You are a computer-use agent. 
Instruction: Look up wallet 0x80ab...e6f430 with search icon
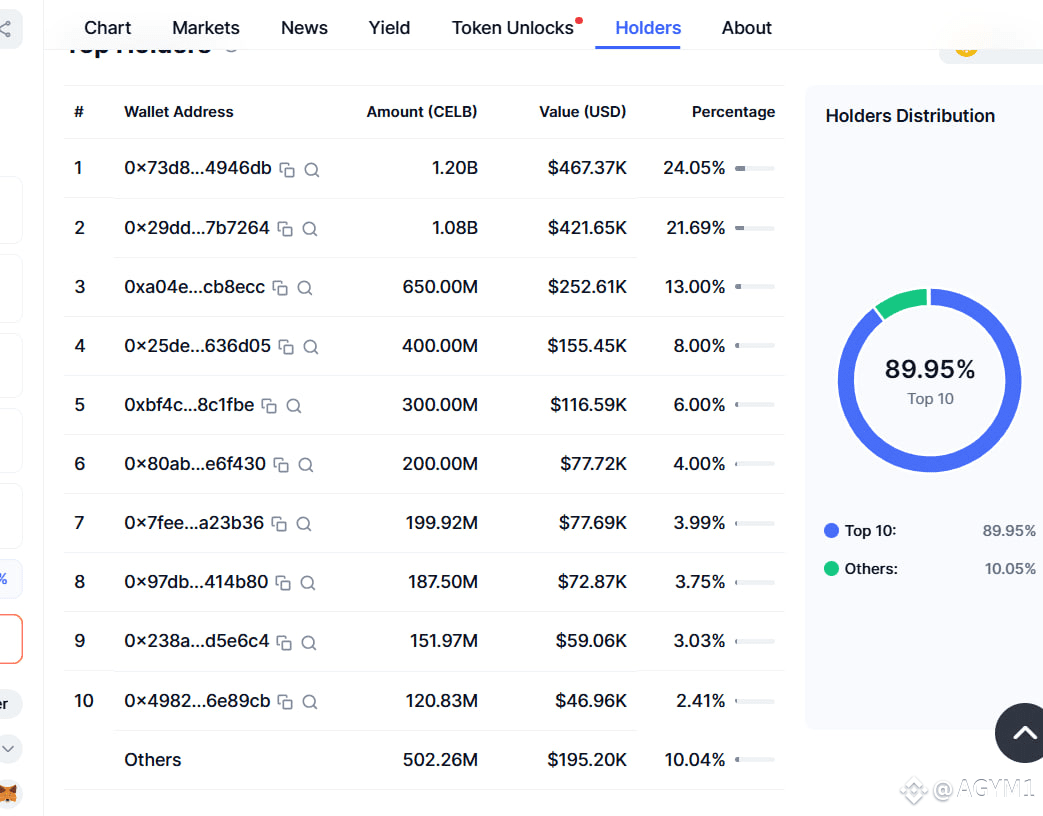click(305, 465)
